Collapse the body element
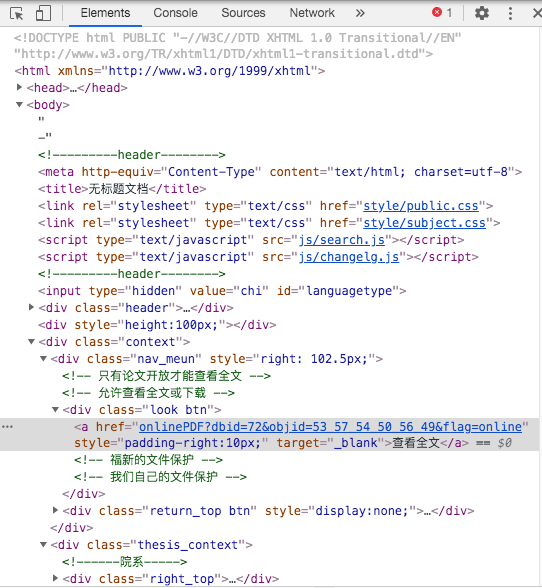 click(x=19, y=105)
